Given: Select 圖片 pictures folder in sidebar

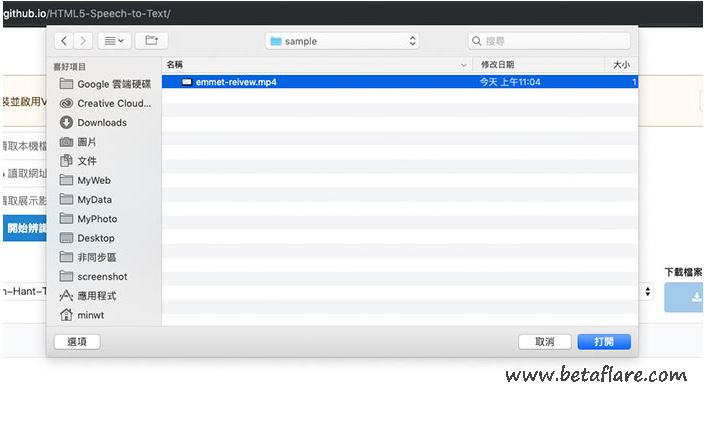Looking at the screenshot, I should 87,142.
